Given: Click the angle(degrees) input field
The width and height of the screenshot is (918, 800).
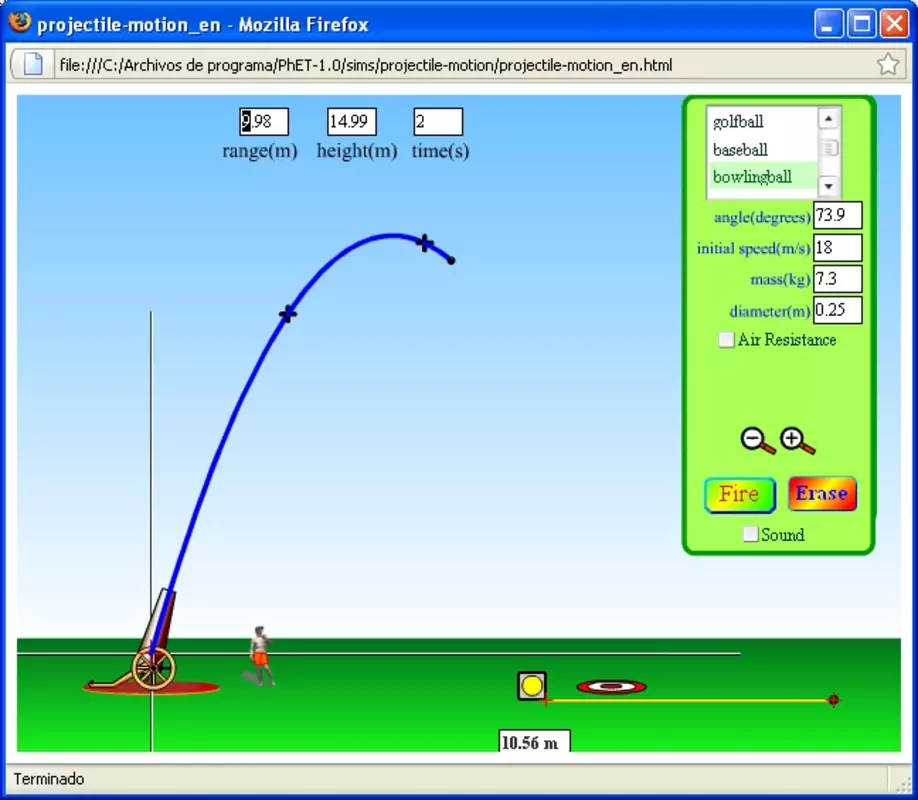Looking at the screenshot, I should [x=837, y=216].
